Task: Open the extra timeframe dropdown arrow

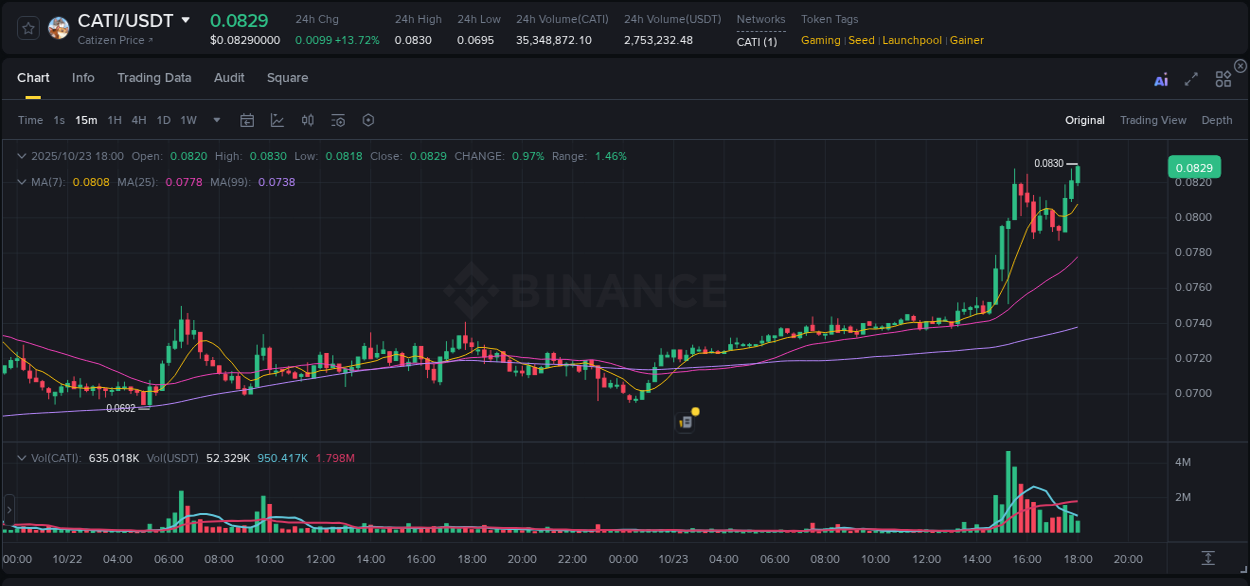Action: point(215,120)
